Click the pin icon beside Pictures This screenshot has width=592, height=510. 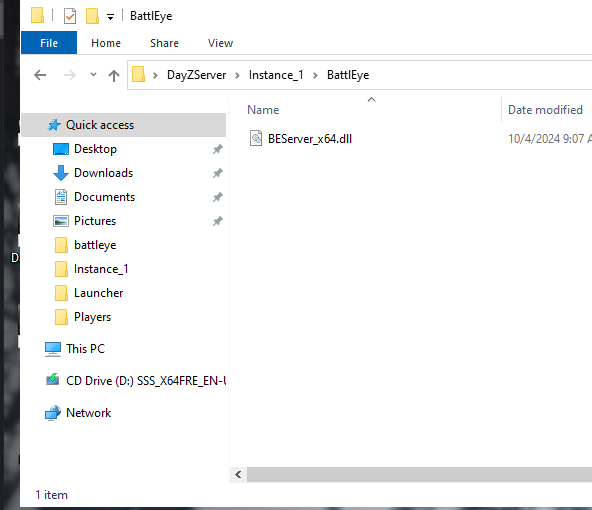217,221
